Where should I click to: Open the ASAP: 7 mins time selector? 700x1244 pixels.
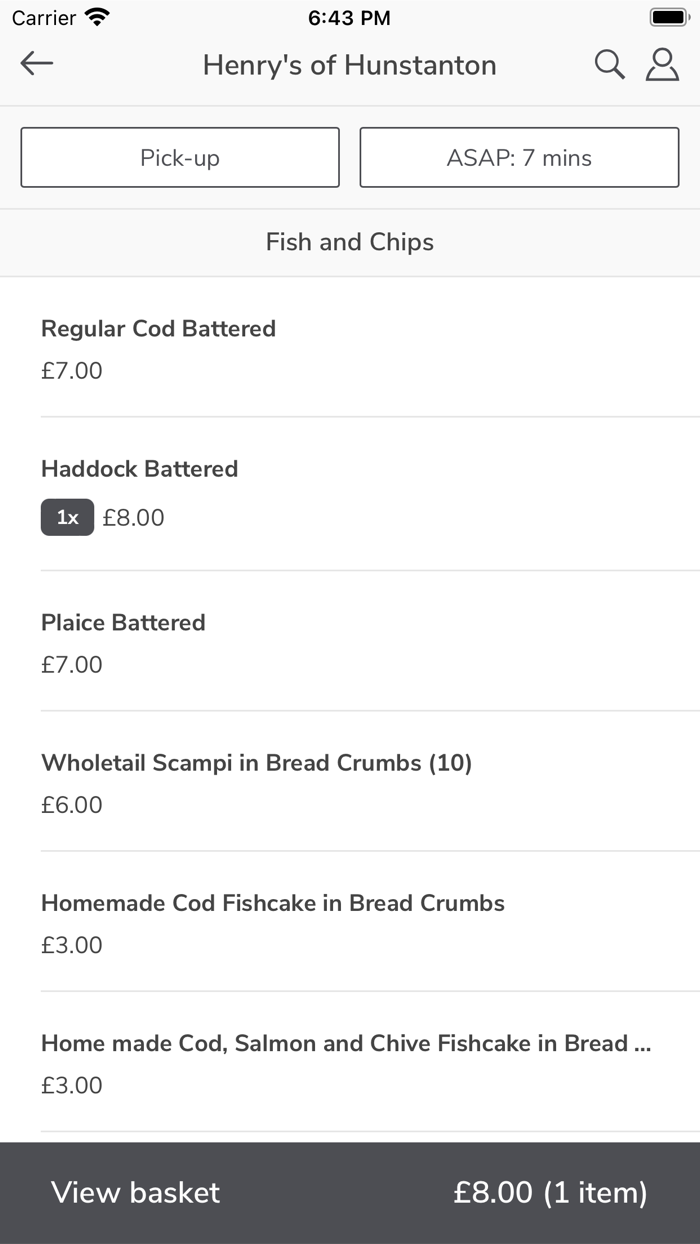(519, 157)
